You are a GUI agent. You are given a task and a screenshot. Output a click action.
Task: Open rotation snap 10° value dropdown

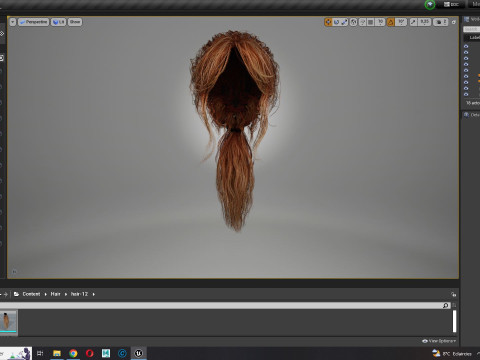(401, 22)
